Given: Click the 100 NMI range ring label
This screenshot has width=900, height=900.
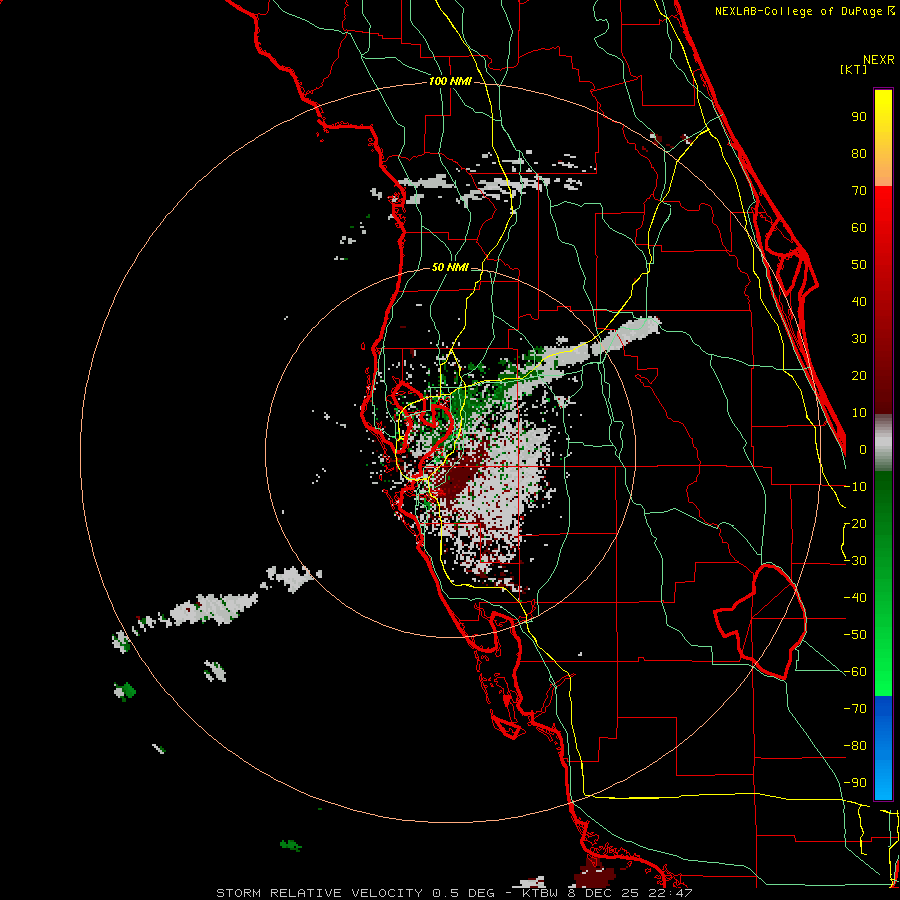Looking at the screenshot, I should click(x=450, y=82).
